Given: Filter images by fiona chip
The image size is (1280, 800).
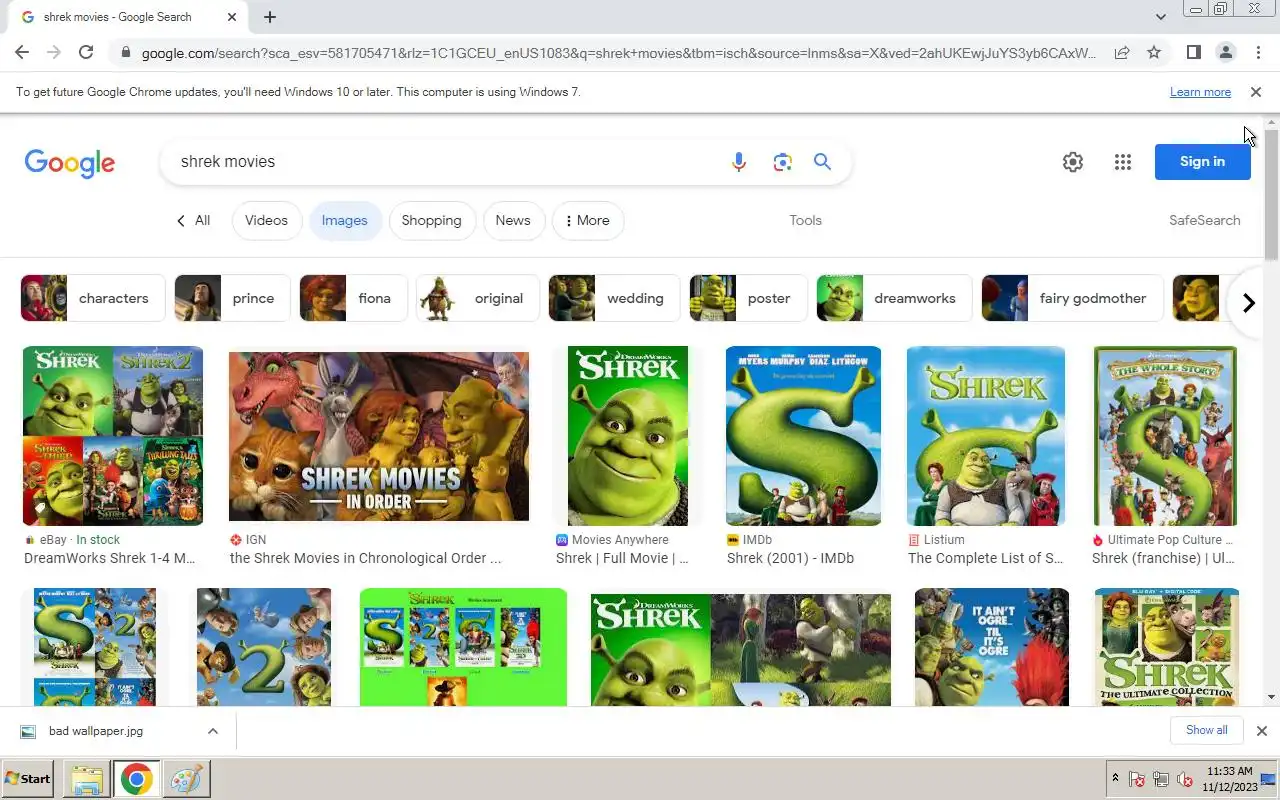Looking at the screenshot, I should (353, 299).
